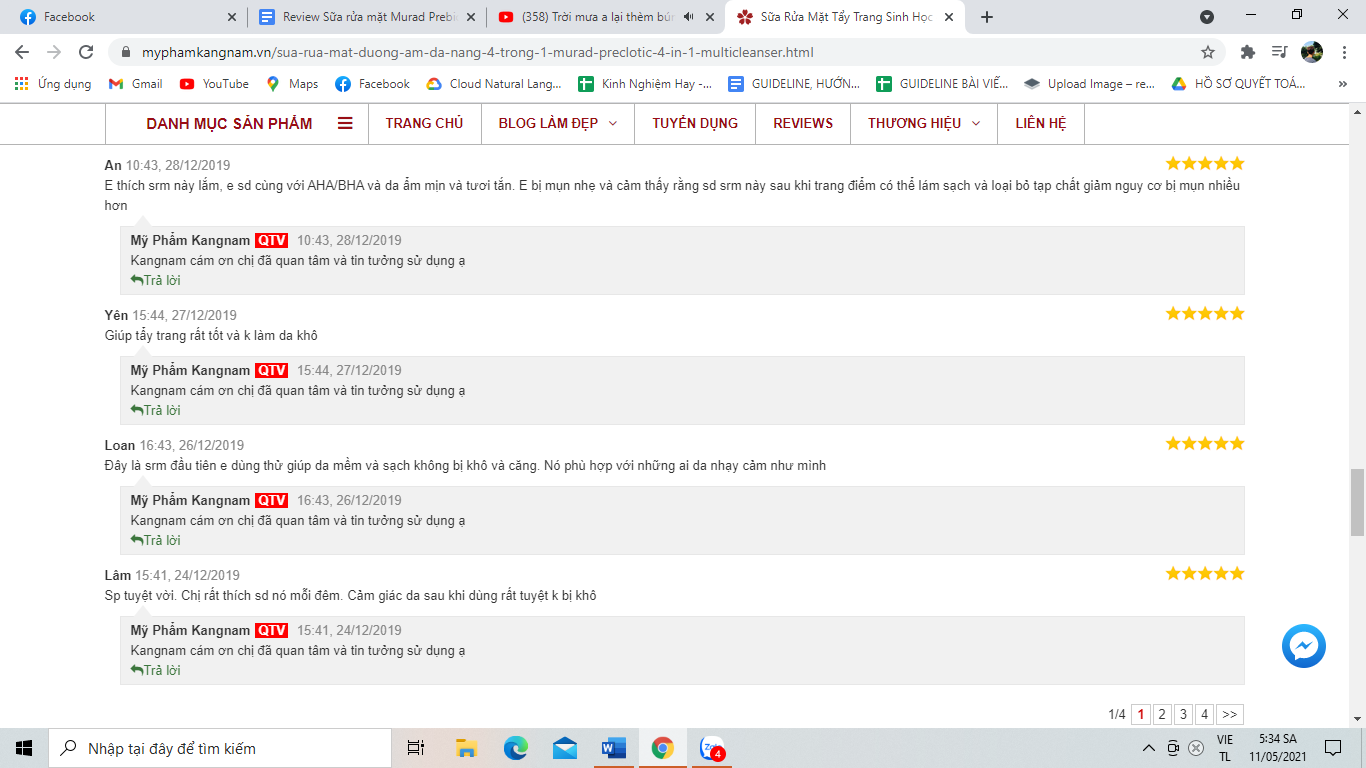Mute the YouTube tab via speaker icon

pos(689,17)
